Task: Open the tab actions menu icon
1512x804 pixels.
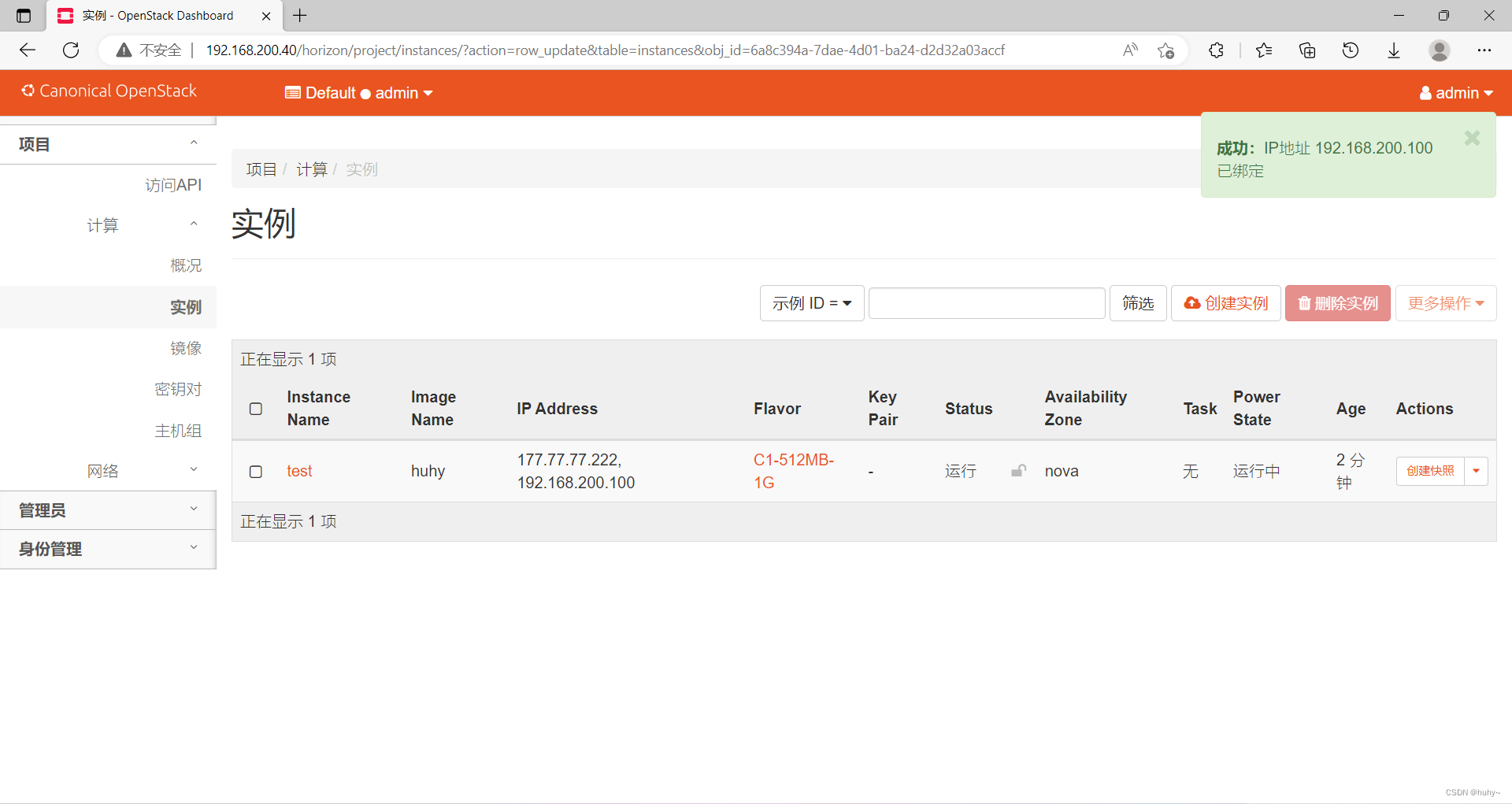Action: click(24, 16)
